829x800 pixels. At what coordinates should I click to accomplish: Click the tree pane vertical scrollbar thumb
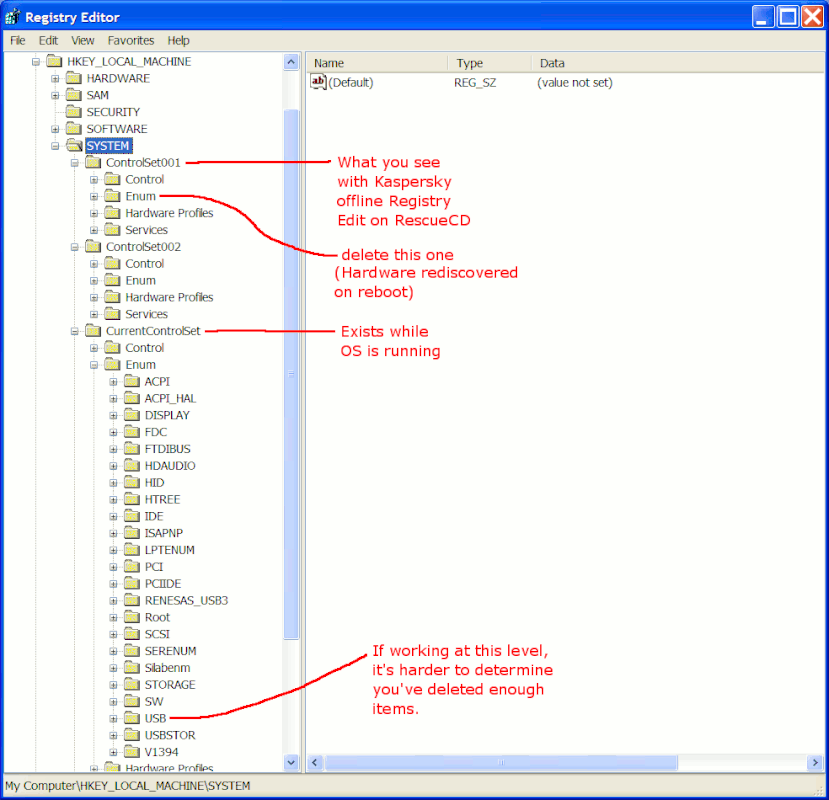pyautogui.click(x=291, y=374)
